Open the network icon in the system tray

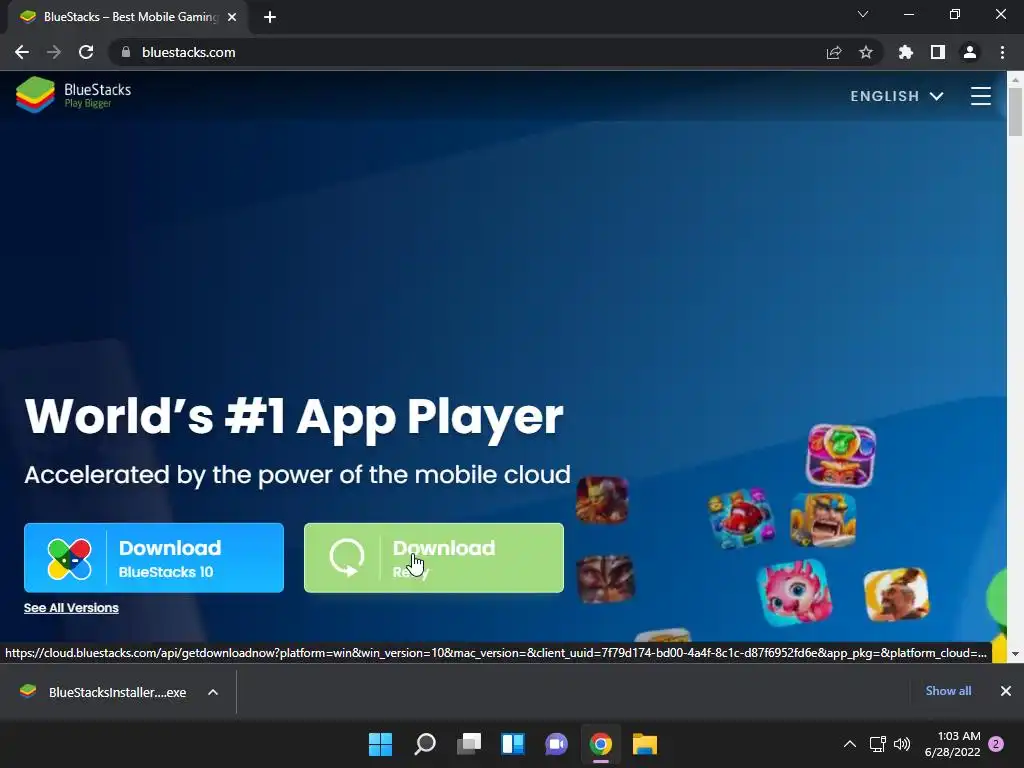tap(878, 744)
